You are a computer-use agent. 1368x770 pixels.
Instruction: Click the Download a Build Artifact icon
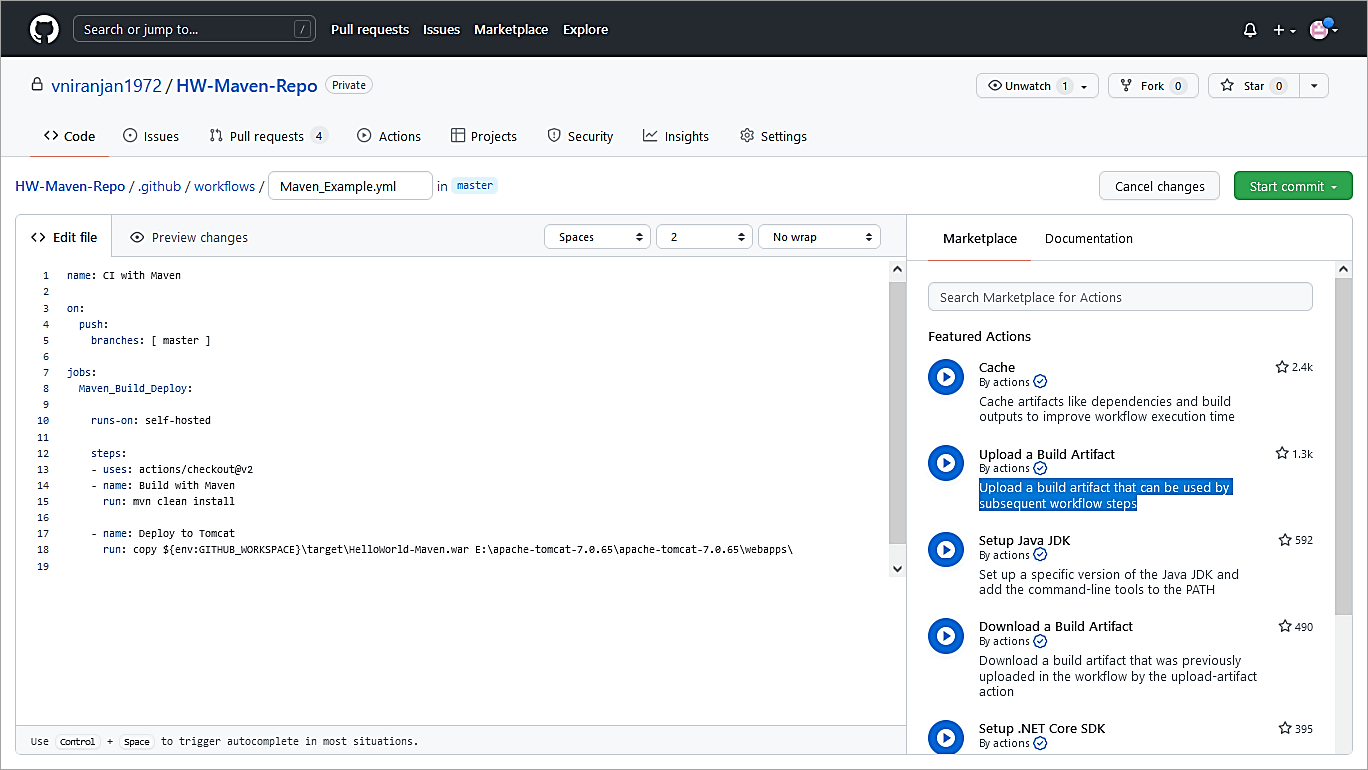coord(945,636)
